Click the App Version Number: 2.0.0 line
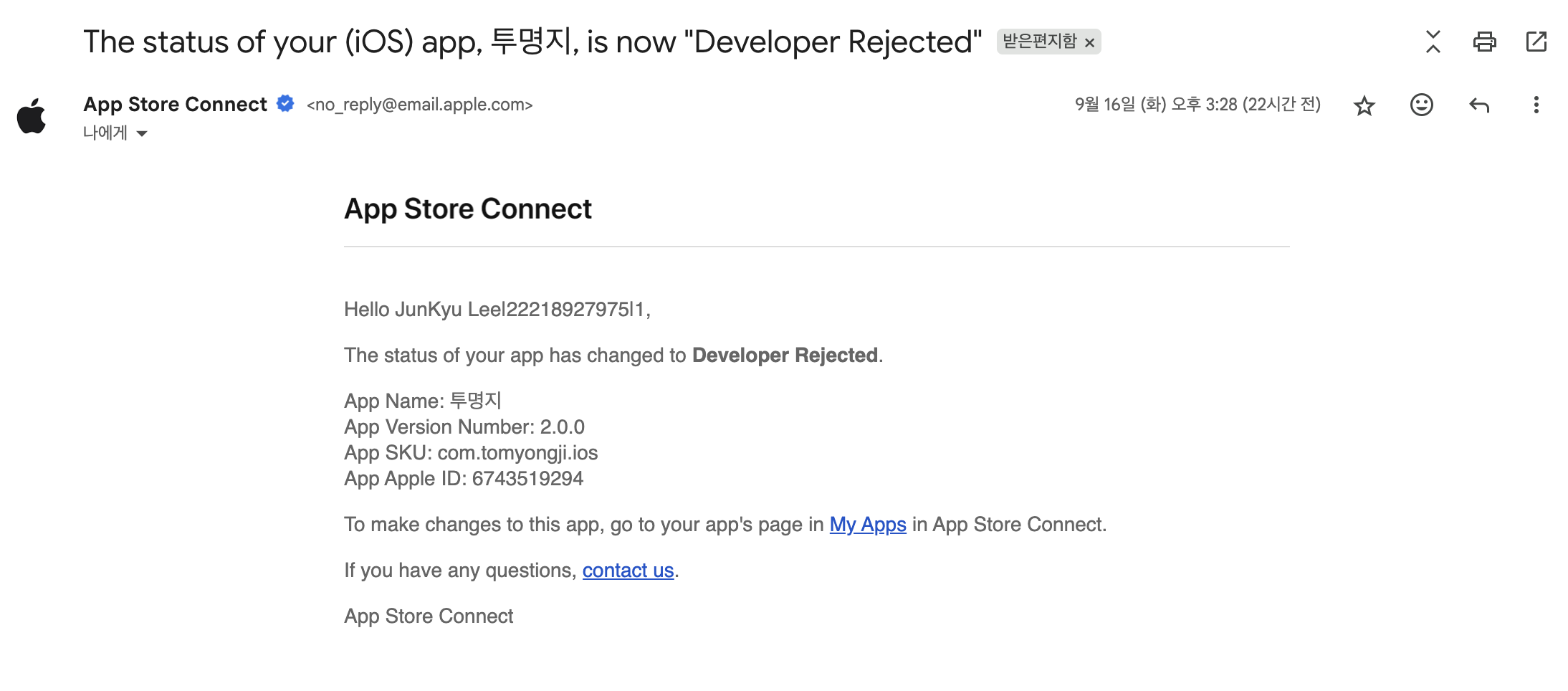The width and height of the screenshot is (1568, 691). (464, 427)
